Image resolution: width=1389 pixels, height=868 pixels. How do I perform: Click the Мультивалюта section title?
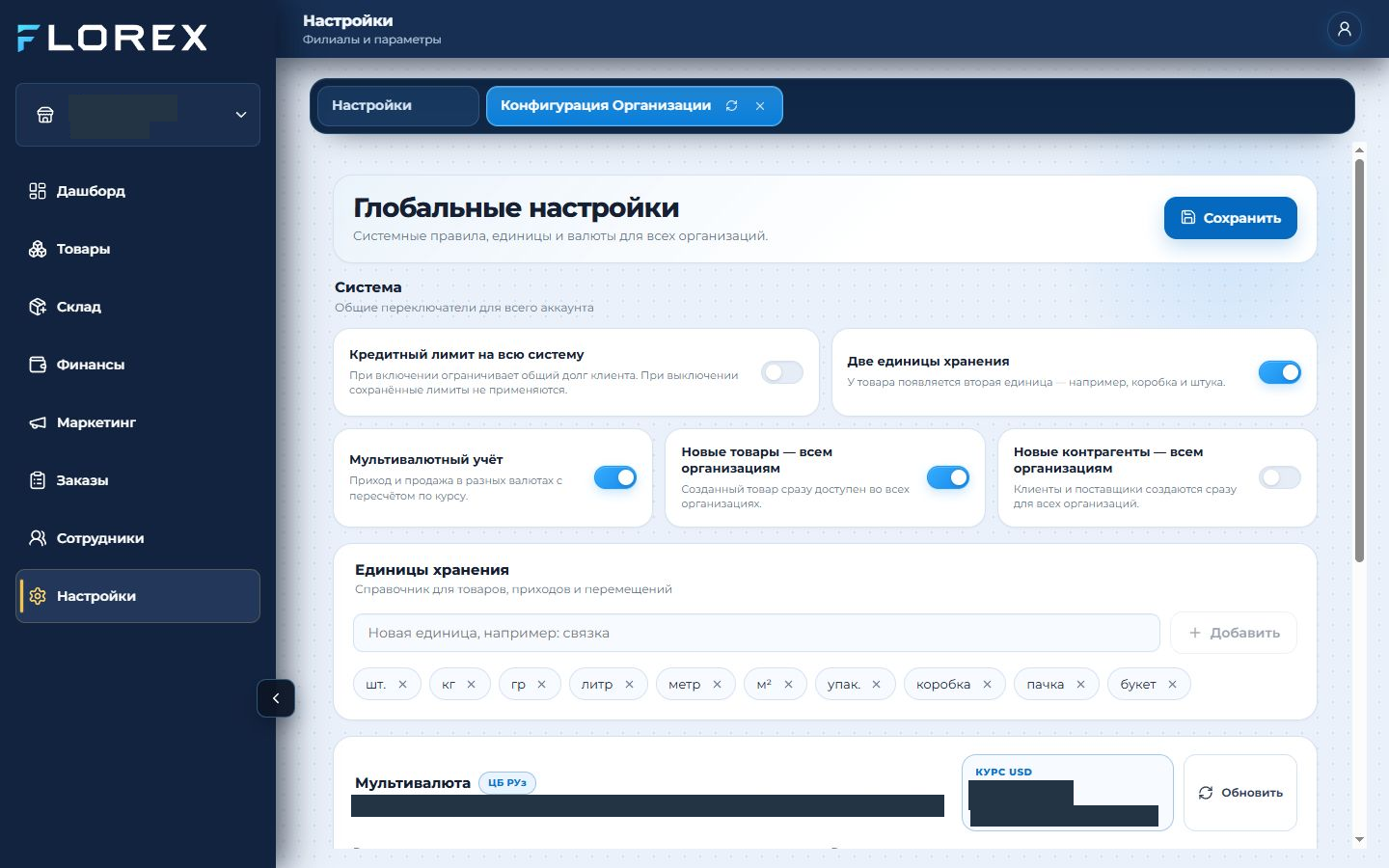coord(413,783)
